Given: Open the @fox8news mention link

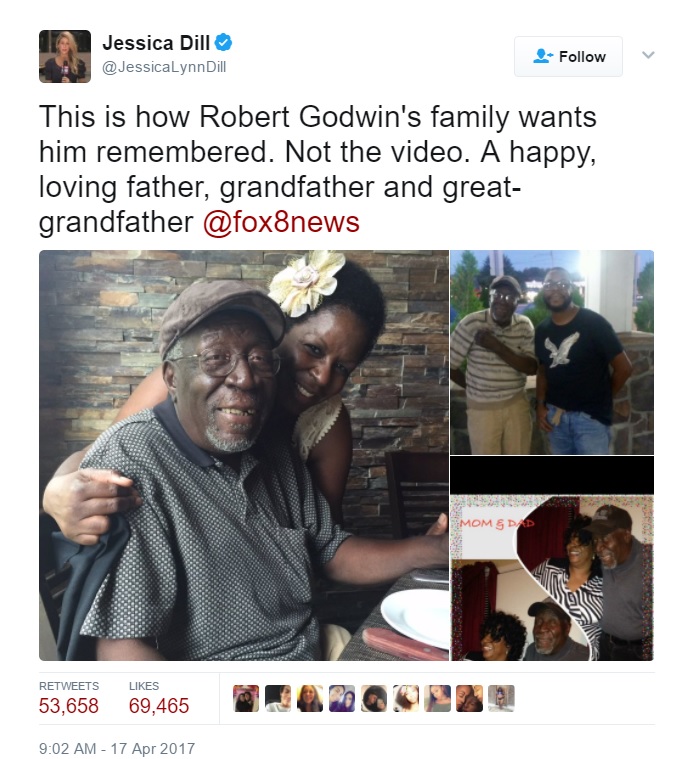Looking at the screenshot, I should coord(281,222).
